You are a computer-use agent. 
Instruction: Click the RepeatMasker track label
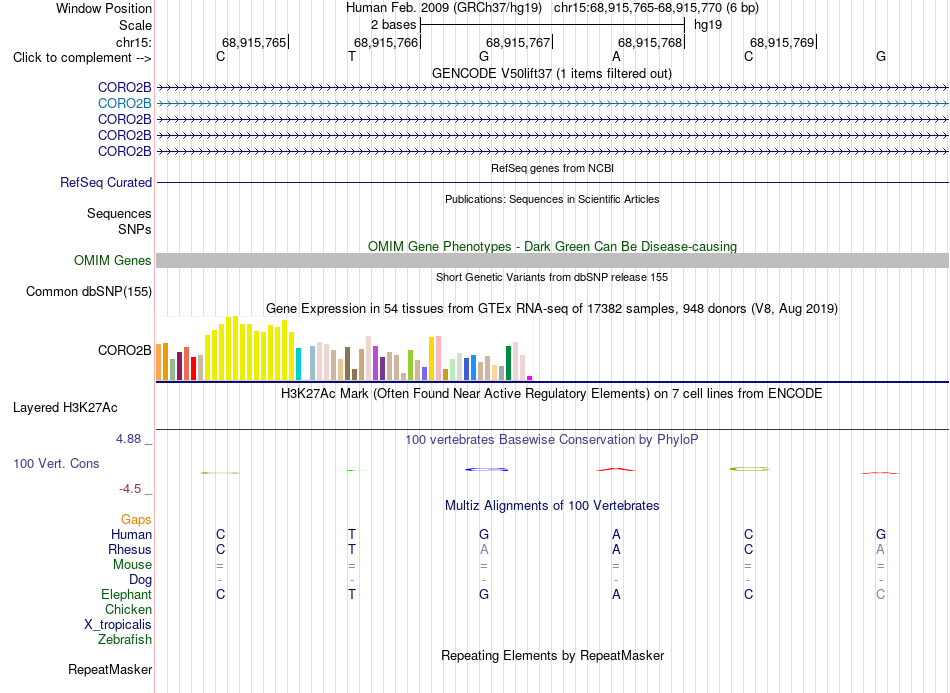click(x=110, y=669)
